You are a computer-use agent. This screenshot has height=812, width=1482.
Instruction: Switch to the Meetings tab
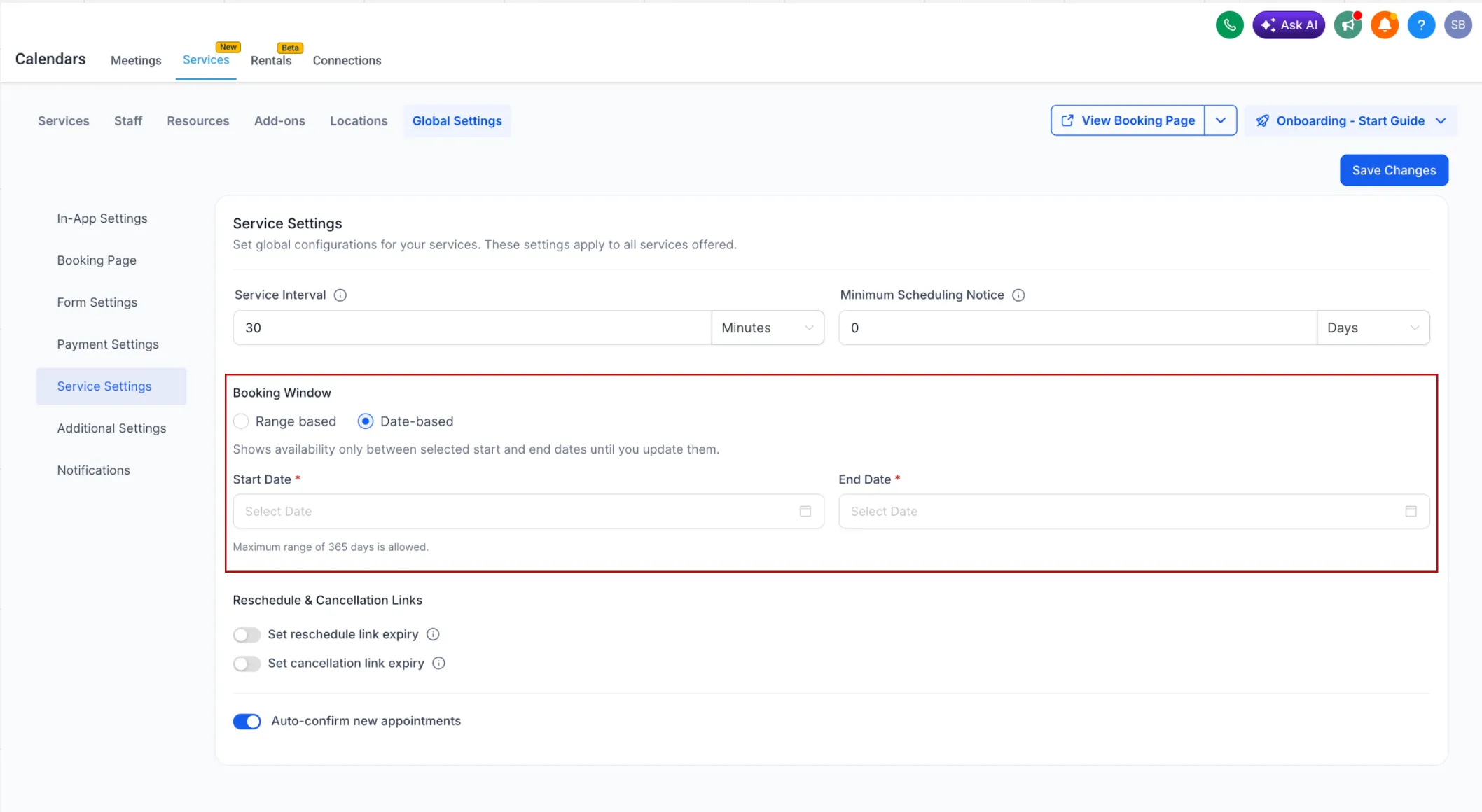[136, 60]
